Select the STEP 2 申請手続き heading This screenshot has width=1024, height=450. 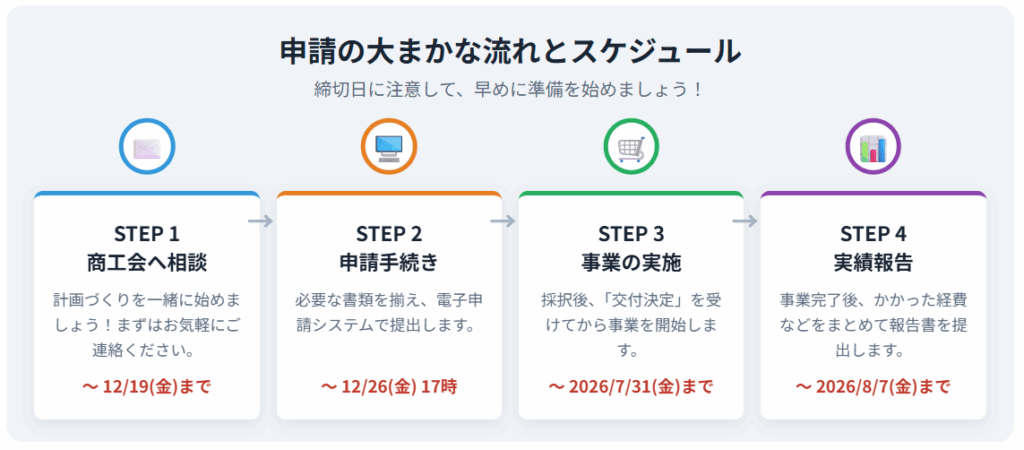coord(389,249)
